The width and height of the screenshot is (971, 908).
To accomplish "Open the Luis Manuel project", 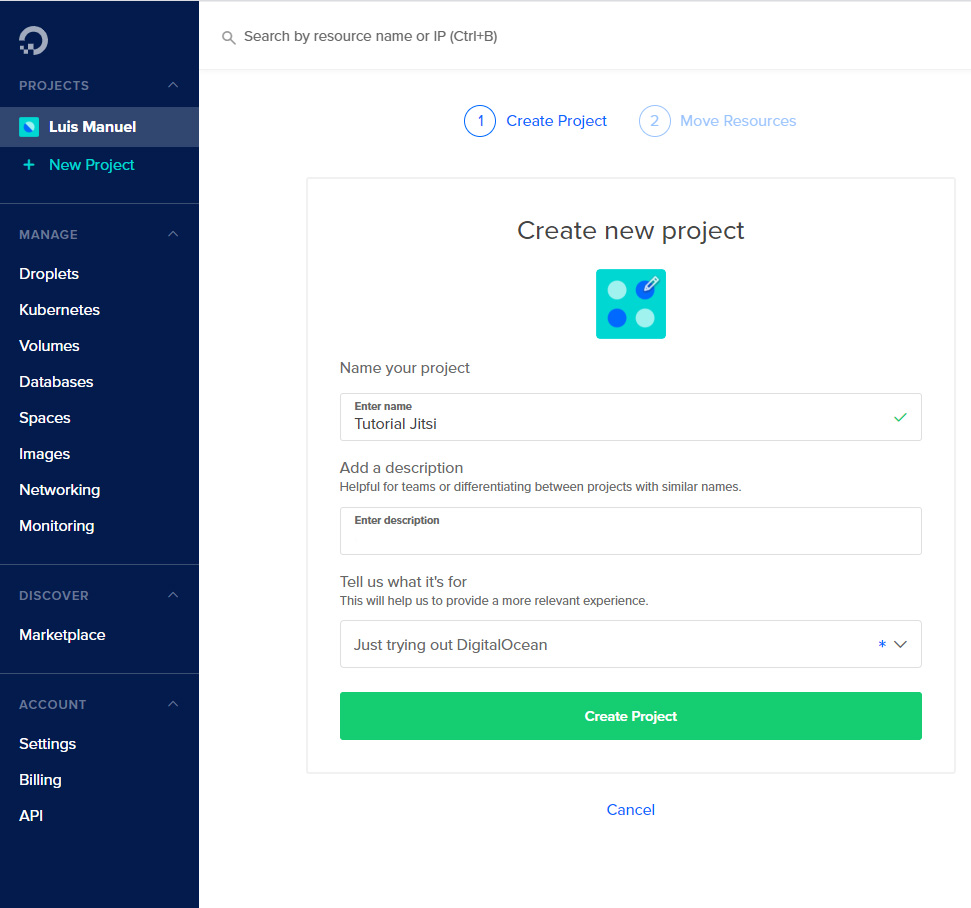I will (99, 127).
